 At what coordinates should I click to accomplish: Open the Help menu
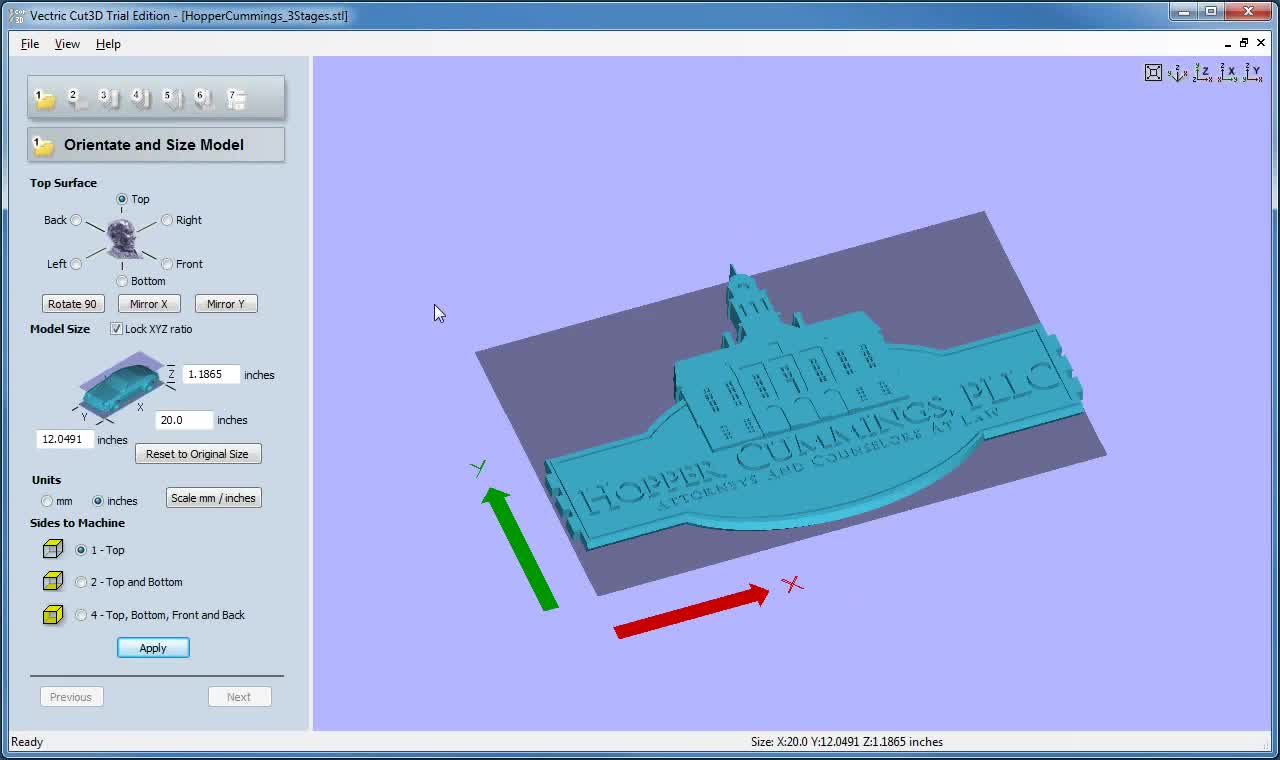click(x=108, y=44)
